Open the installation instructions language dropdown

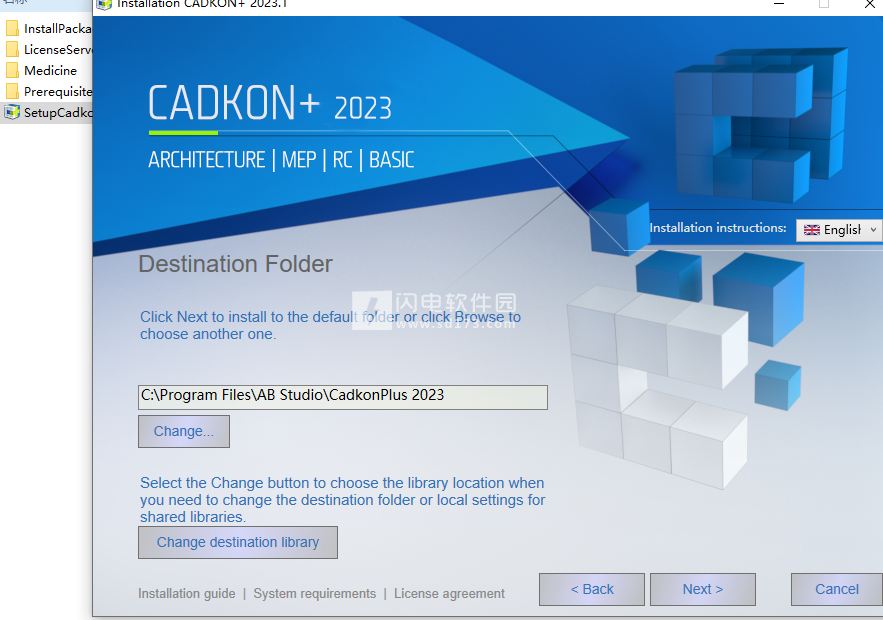(x=839, y=230)
